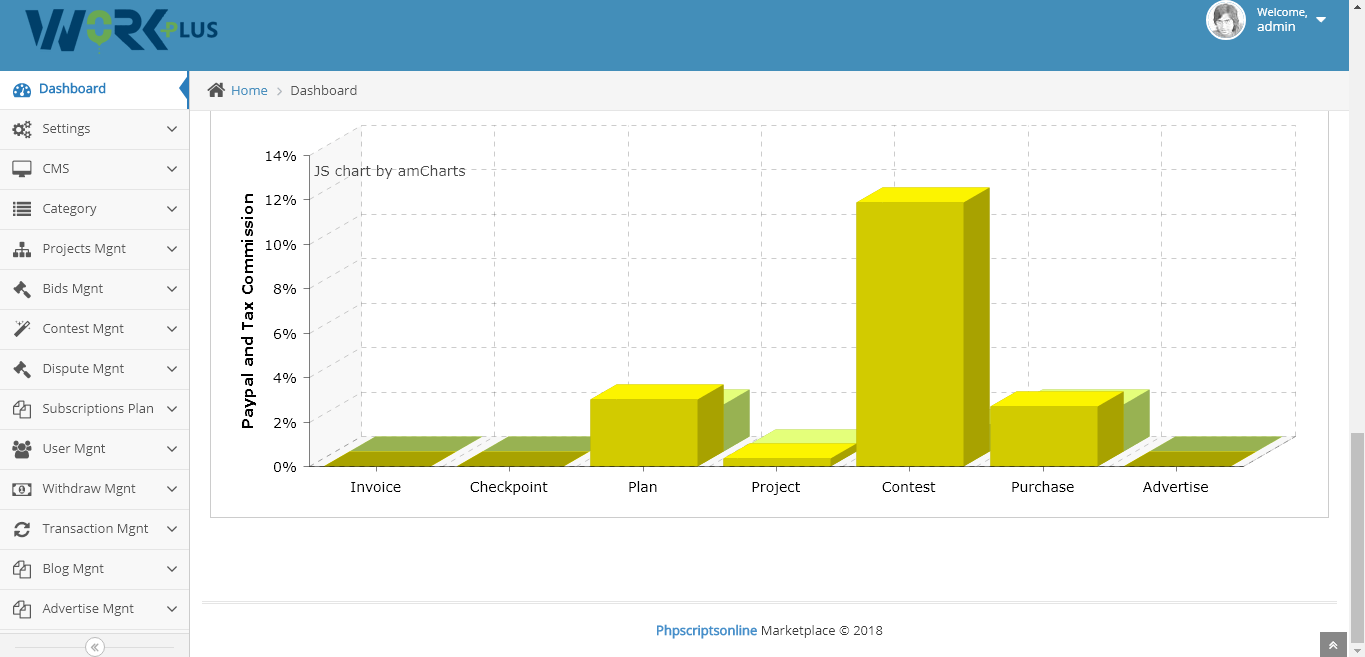Screen dimensions: 1365x657
Task: Expand the User Mgnt chevron
Action: [172, 449]
